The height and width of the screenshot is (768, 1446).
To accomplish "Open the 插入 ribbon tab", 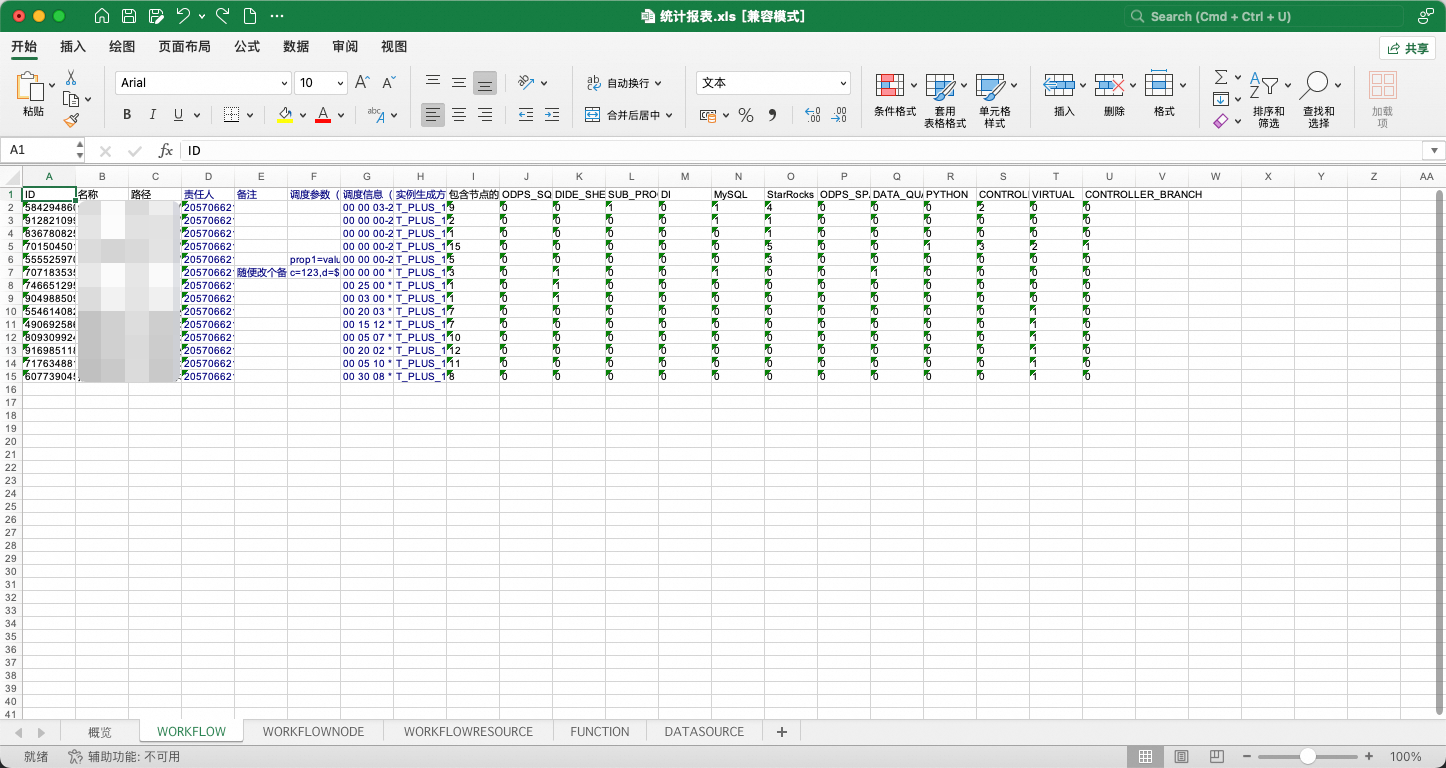I will 73,47.
